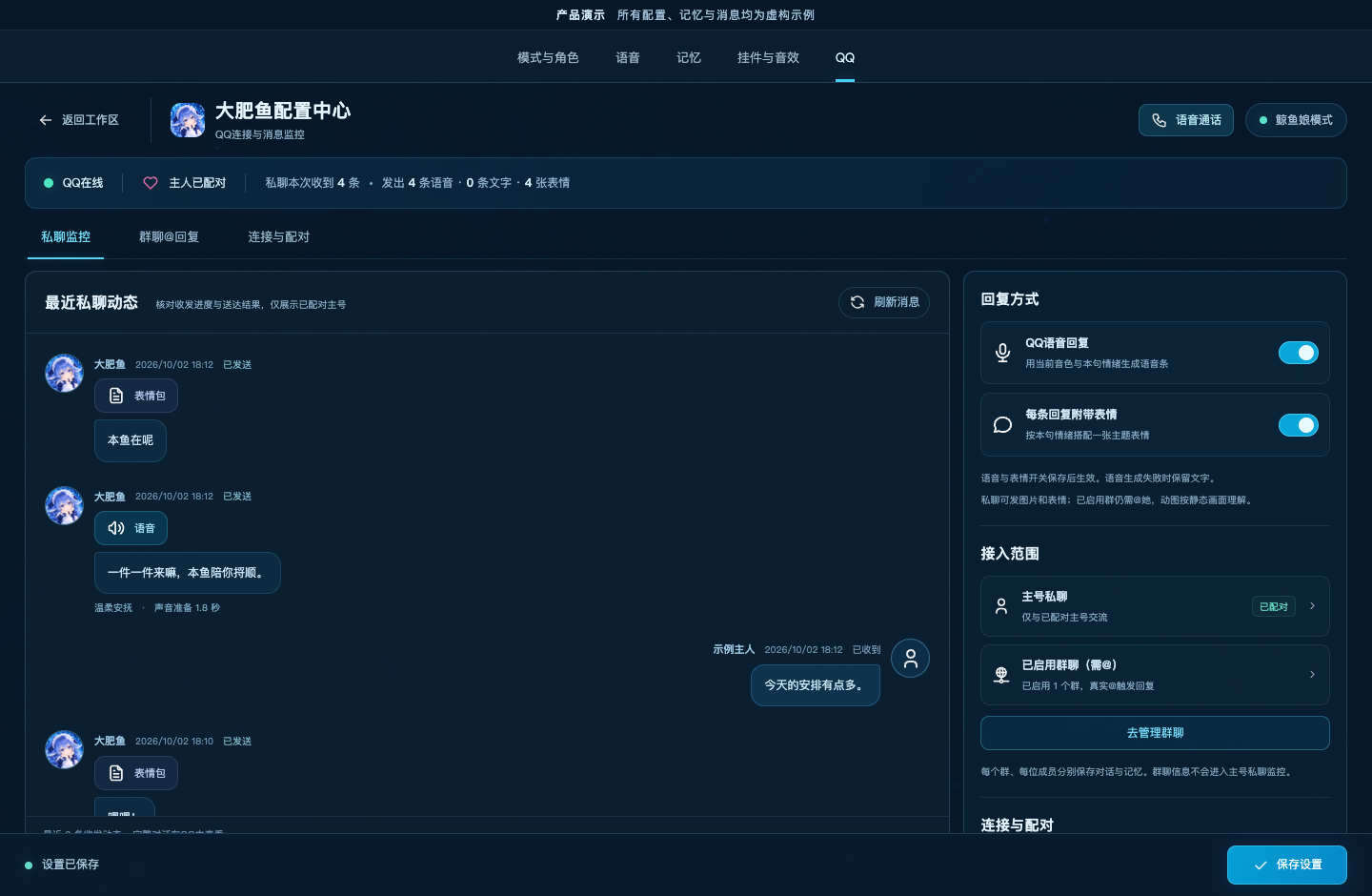The image size is (1372, 896).
Task: Click the chat bubble icon for 每条回复附带表情
Action: coord(1002,425)
